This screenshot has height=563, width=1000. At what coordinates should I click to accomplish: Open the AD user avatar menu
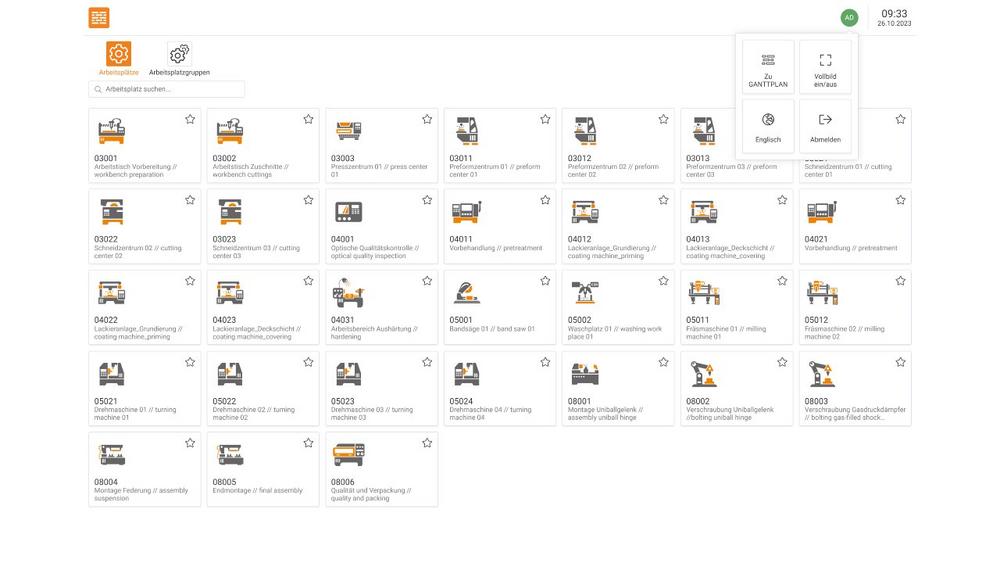pyautogui.click(x=849, y=17)
